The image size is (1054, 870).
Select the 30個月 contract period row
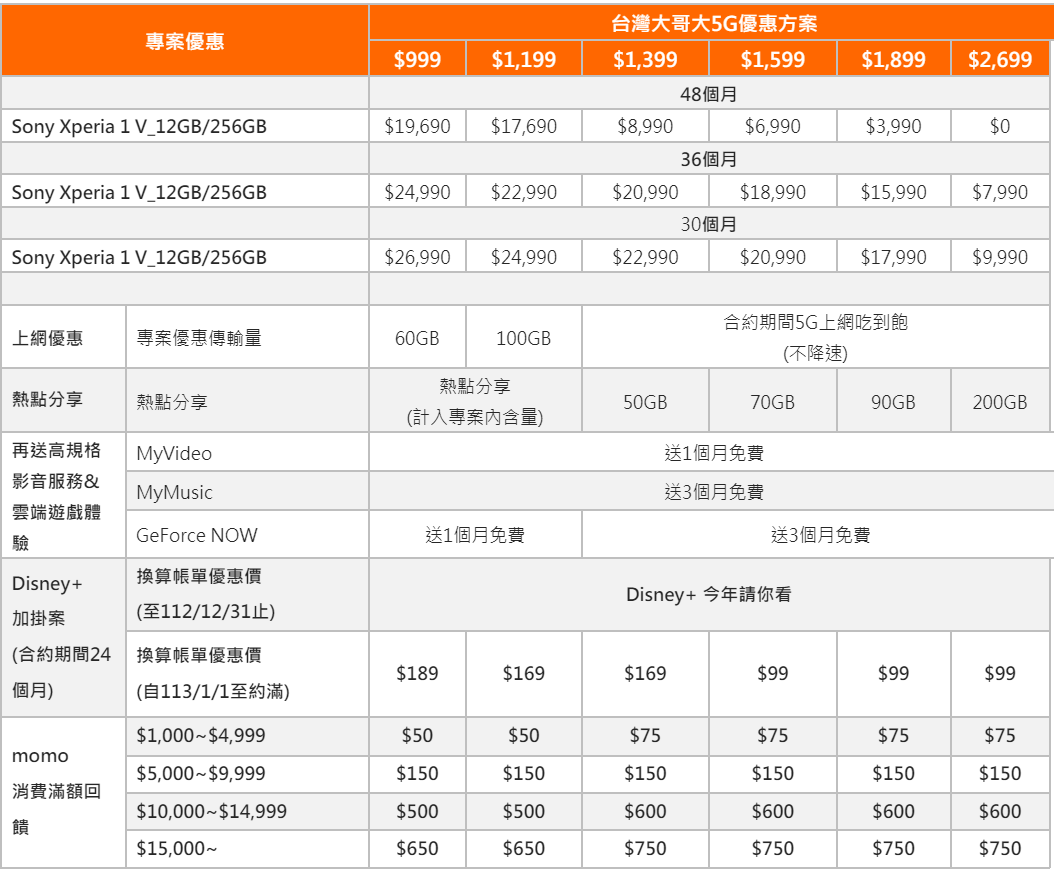pos(709,225)
